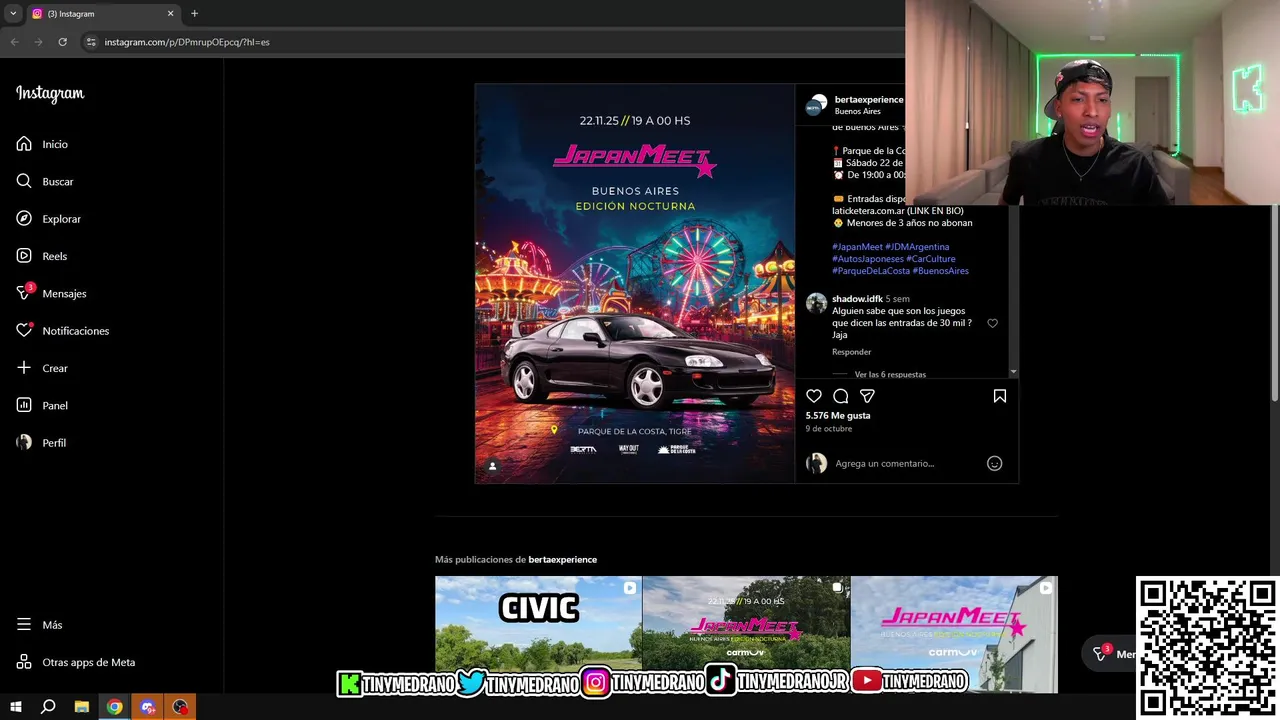Click '5.576 Me gusta' likes count
This screenshot has height=720, width=1280.
(838, 415)
